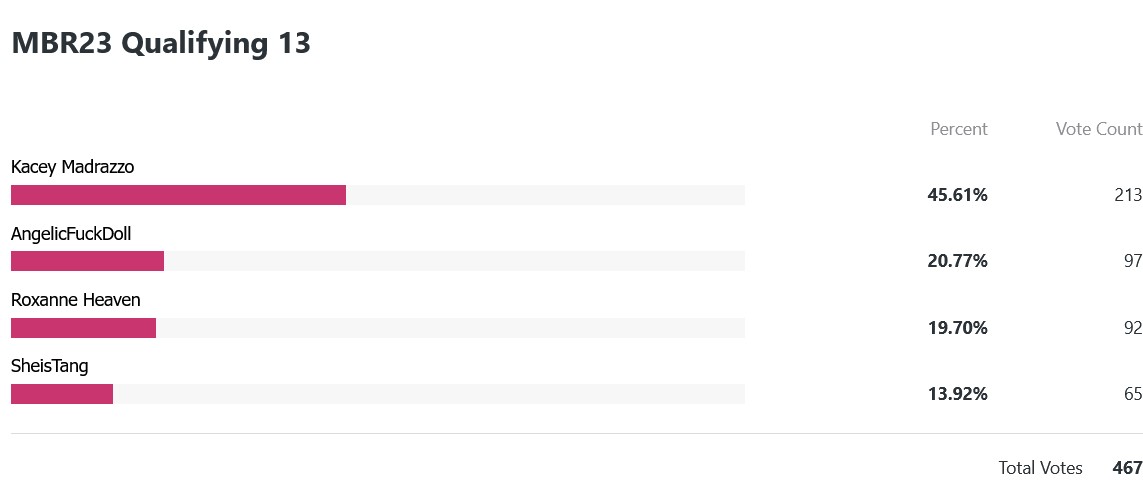Viewport: 1143px width, 482px height.
Task: Click the Vote Count column header
Action: pyautogui.click(x=1099, y=129)
